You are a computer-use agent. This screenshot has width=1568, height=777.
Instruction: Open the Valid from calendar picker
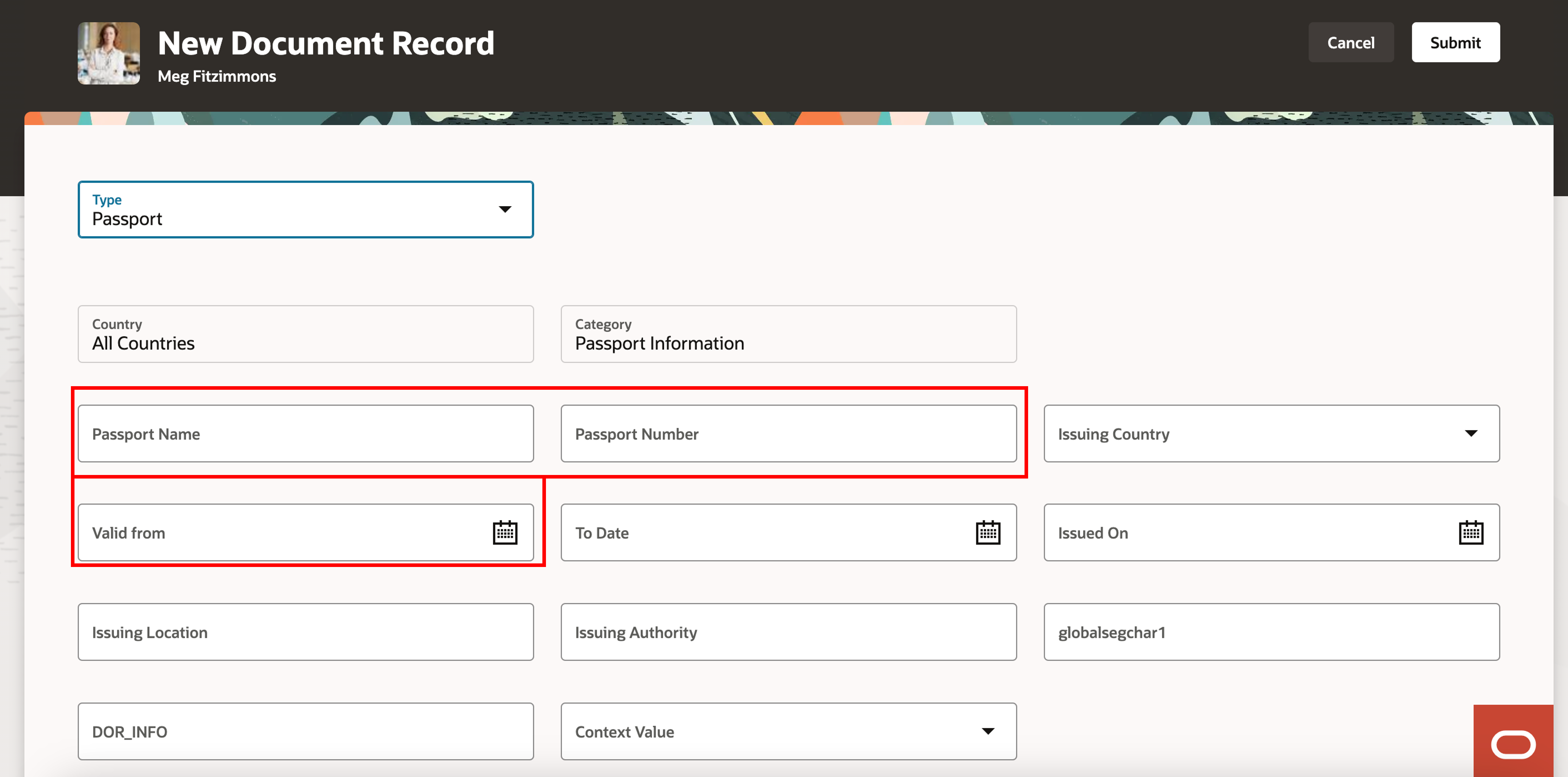click(505, 533)
